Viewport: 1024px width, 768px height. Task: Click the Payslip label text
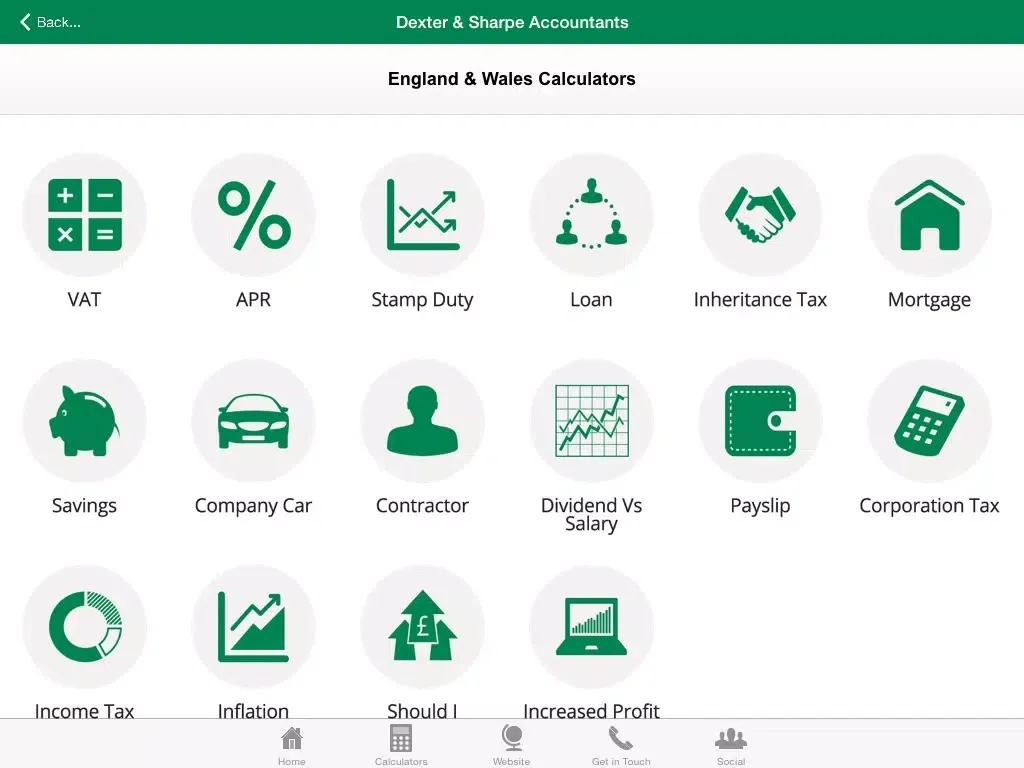[x=760, y=506]
